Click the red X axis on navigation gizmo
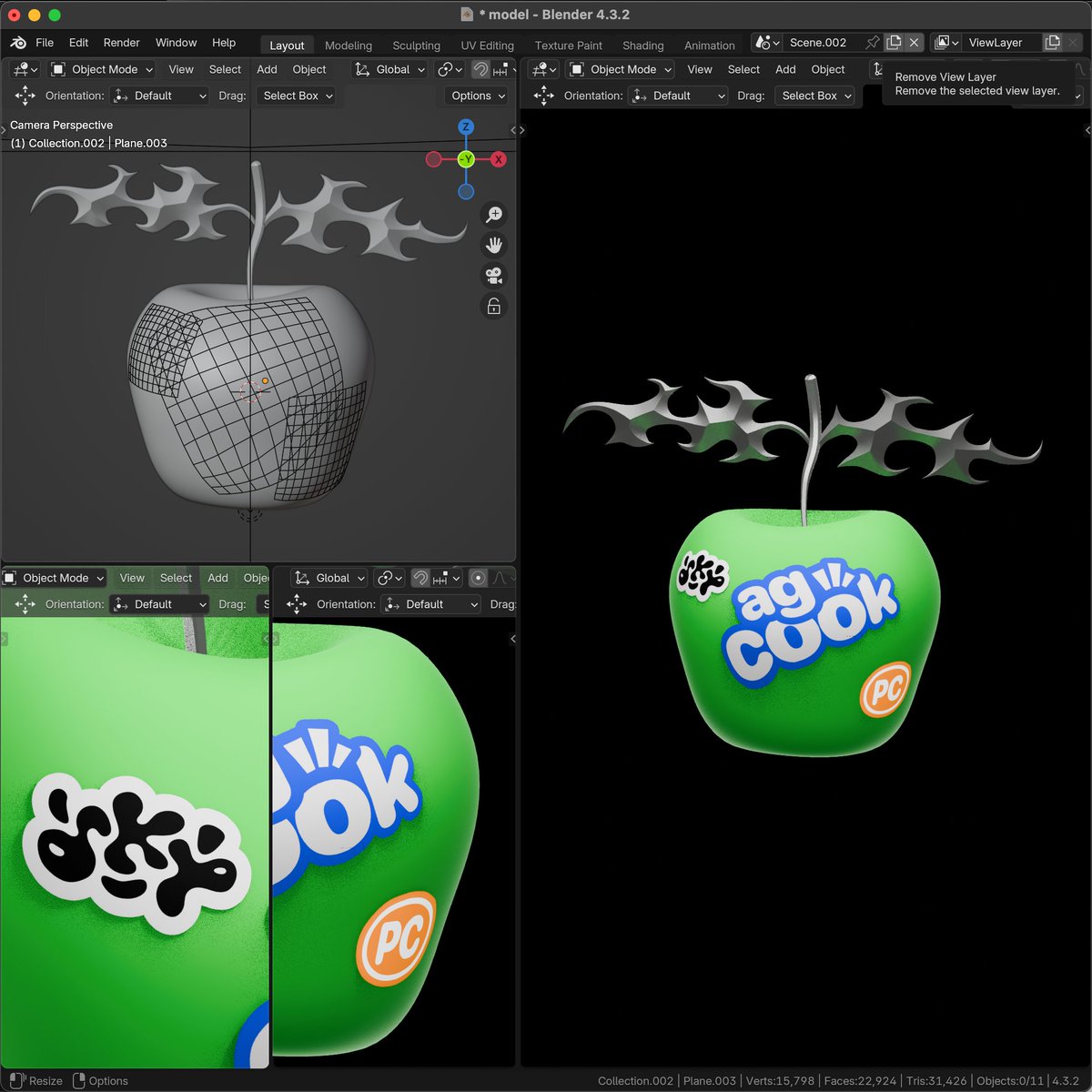The height and width of the screenshot is (1092, 1092). (499, 159)
